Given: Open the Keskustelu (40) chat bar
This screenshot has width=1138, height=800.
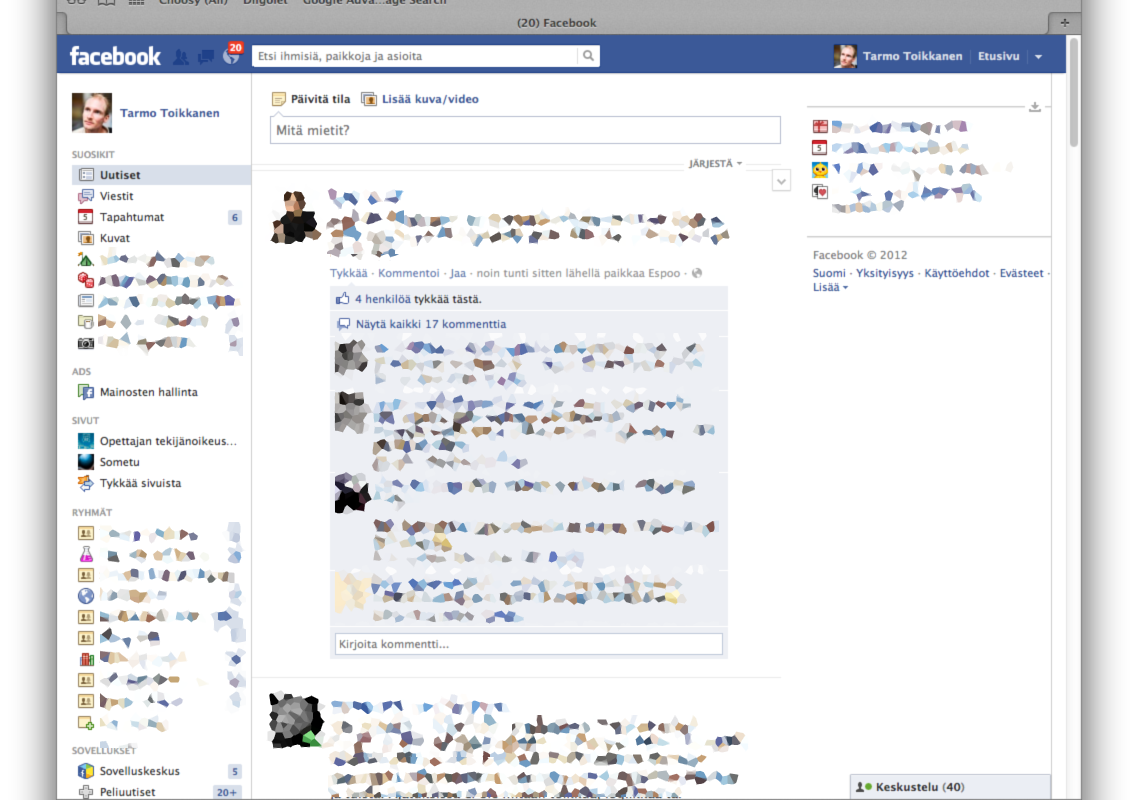Looking at the screenshot, I should click(x=950, y=787).
